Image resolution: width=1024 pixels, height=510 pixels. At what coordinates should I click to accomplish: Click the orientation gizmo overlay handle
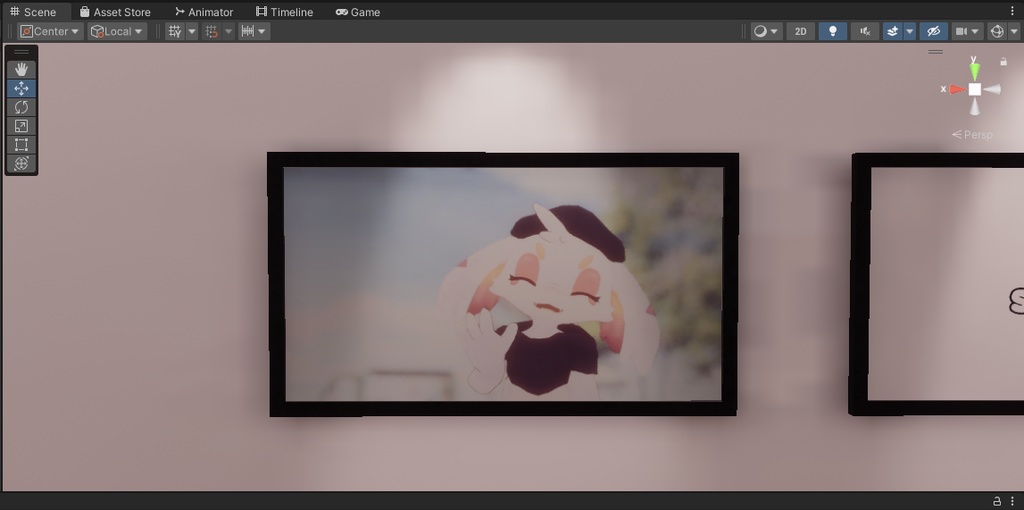[936, 52]
